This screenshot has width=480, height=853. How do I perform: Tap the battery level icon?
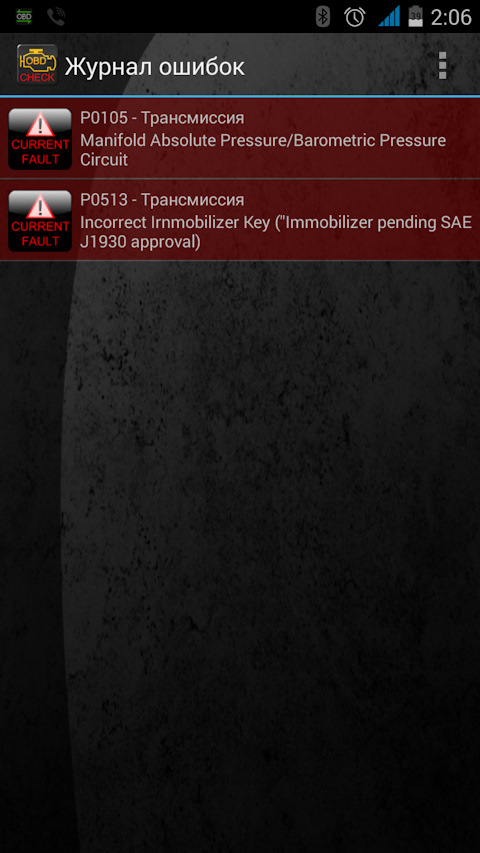[415, 16]
